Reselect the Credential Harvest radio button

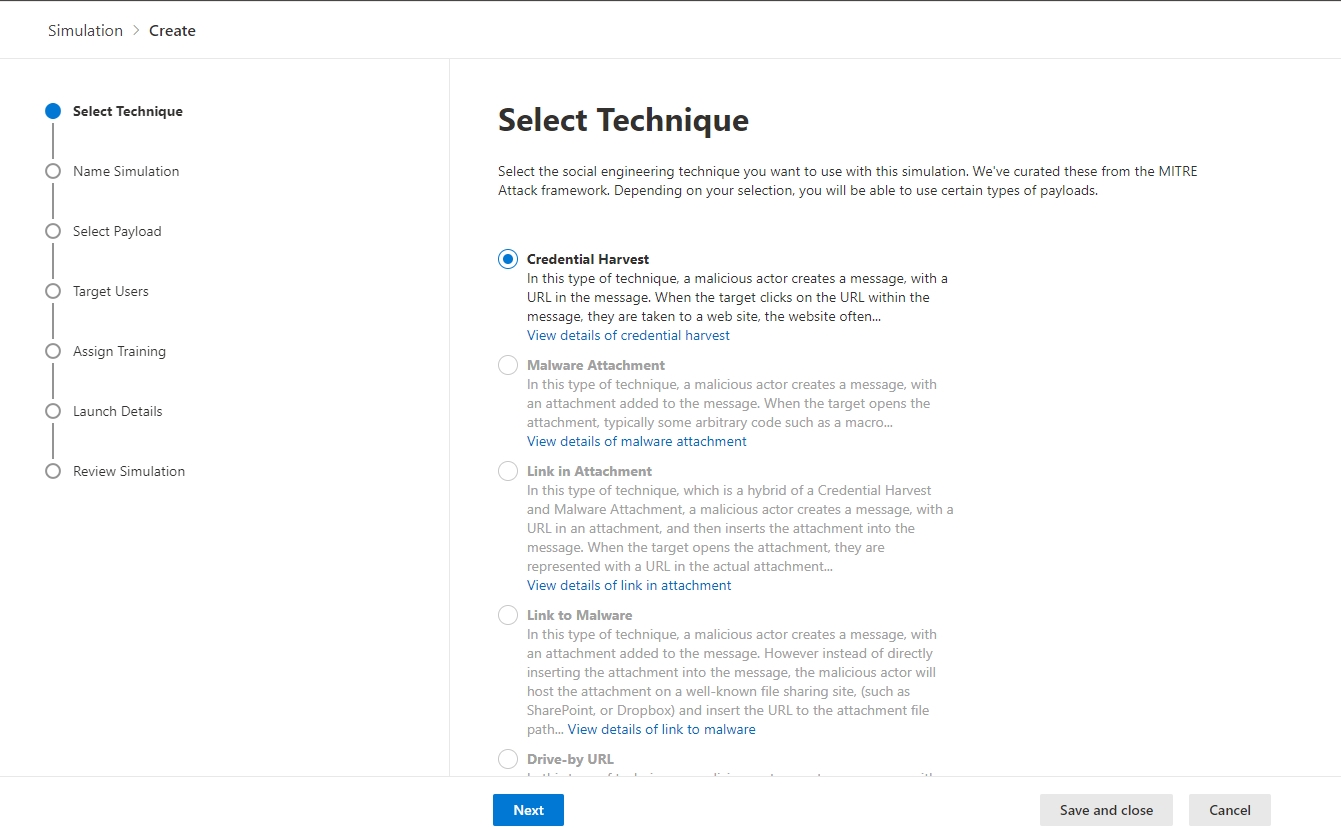pos(507,258)
